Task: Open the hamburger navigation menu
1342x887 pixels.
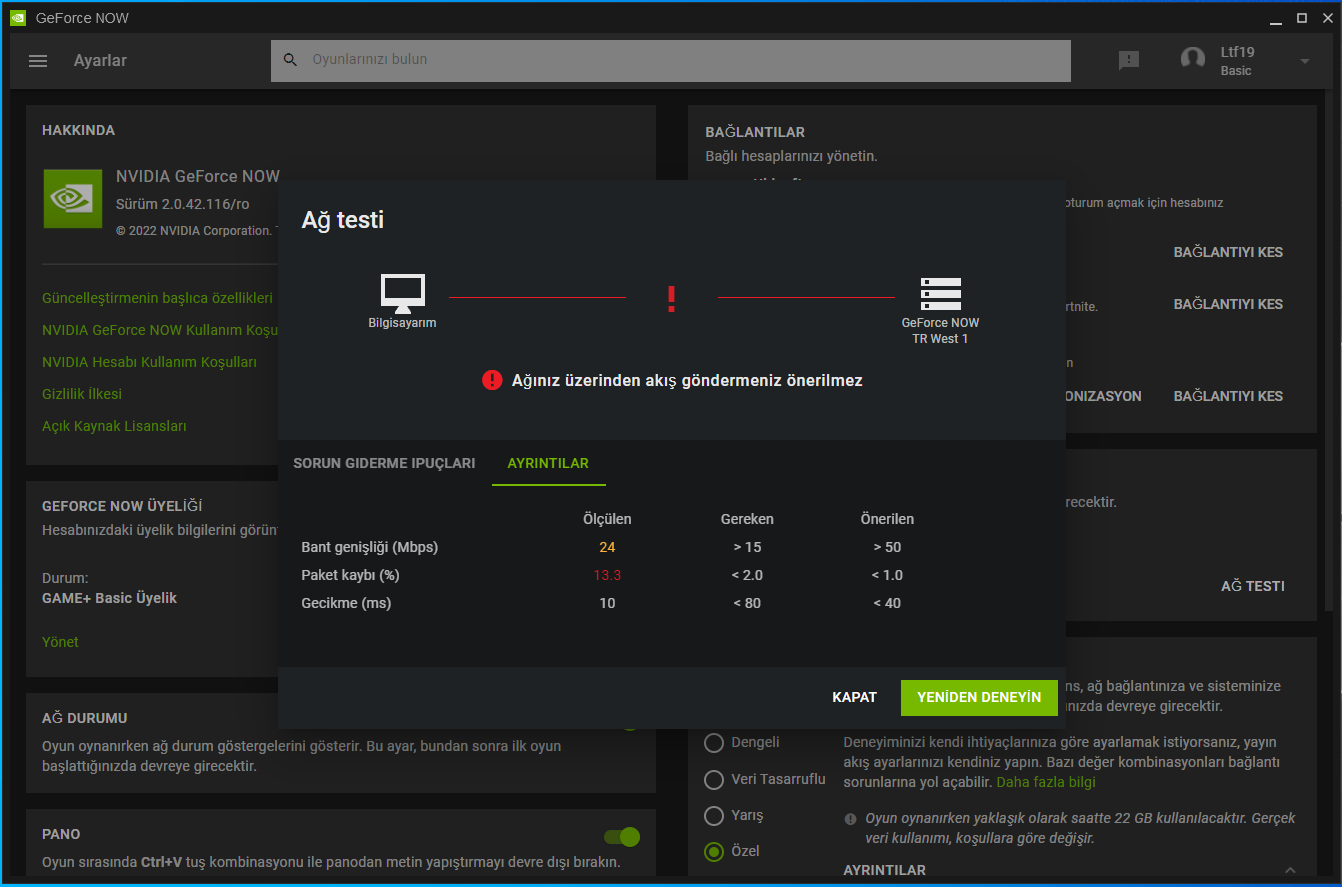Action: [38, 61]
